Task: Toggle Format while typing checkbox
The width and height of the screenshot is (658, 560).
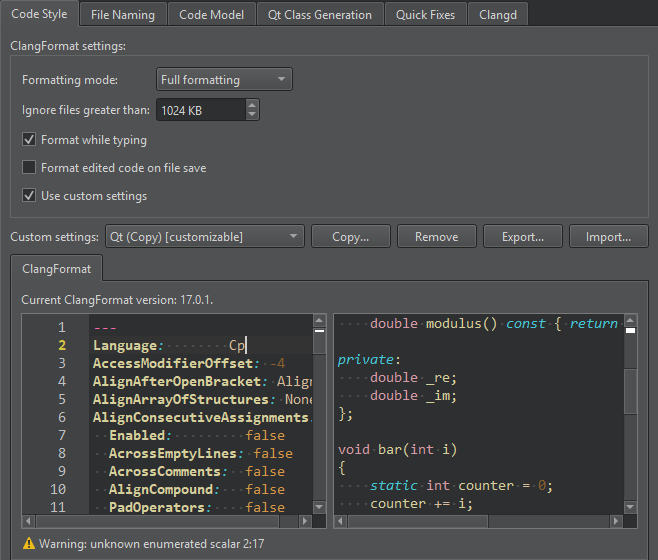Action: (29, 140)
